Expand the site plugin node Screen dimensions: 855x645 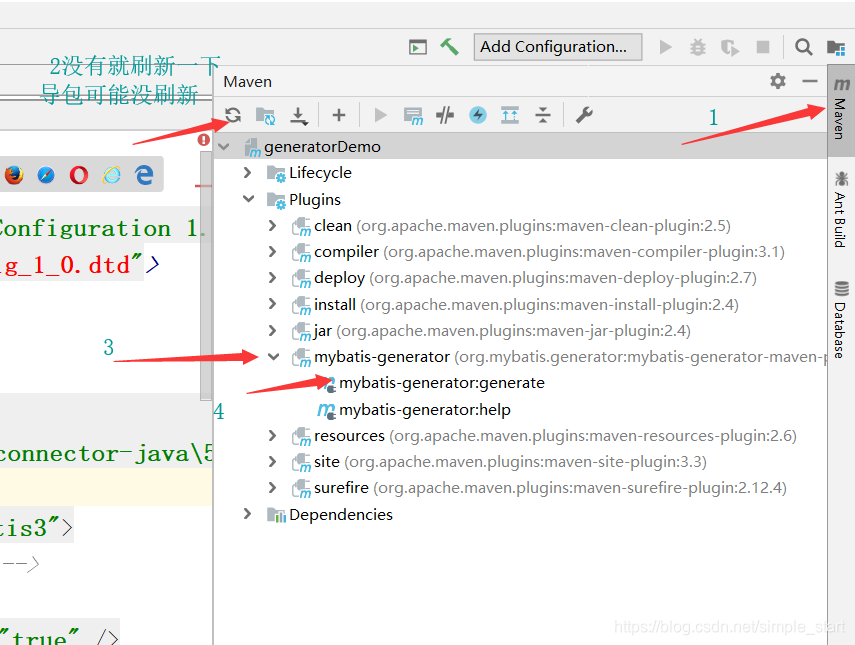coord(273,462)
